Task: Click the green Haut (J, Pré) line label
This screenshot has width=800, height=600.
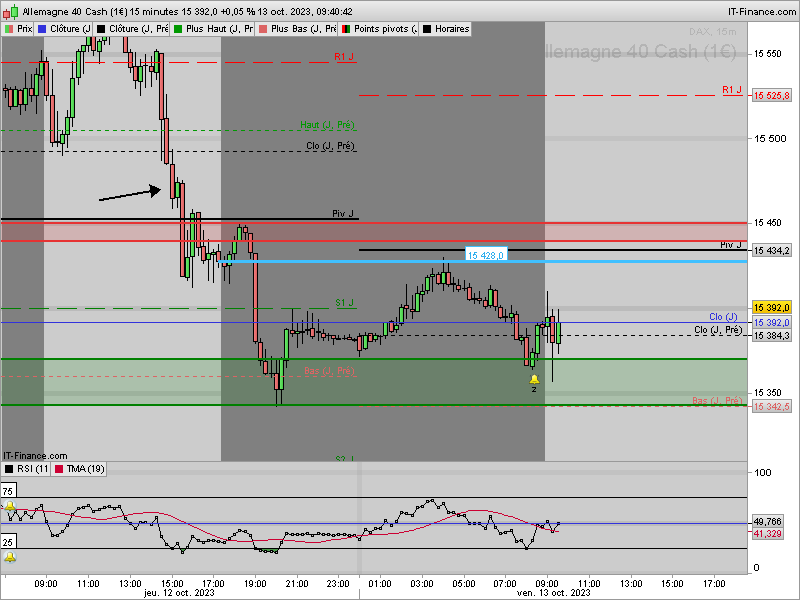Action: click(327, 124)
